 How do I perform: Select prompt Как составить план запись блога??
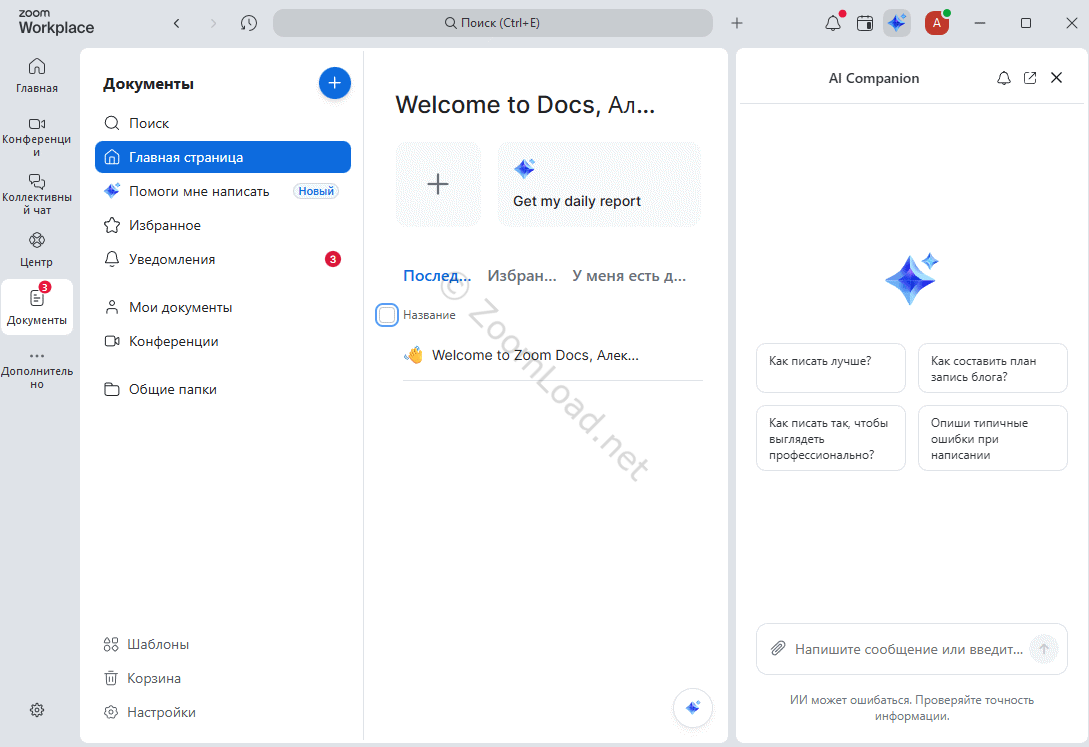(x=992, y=368)
